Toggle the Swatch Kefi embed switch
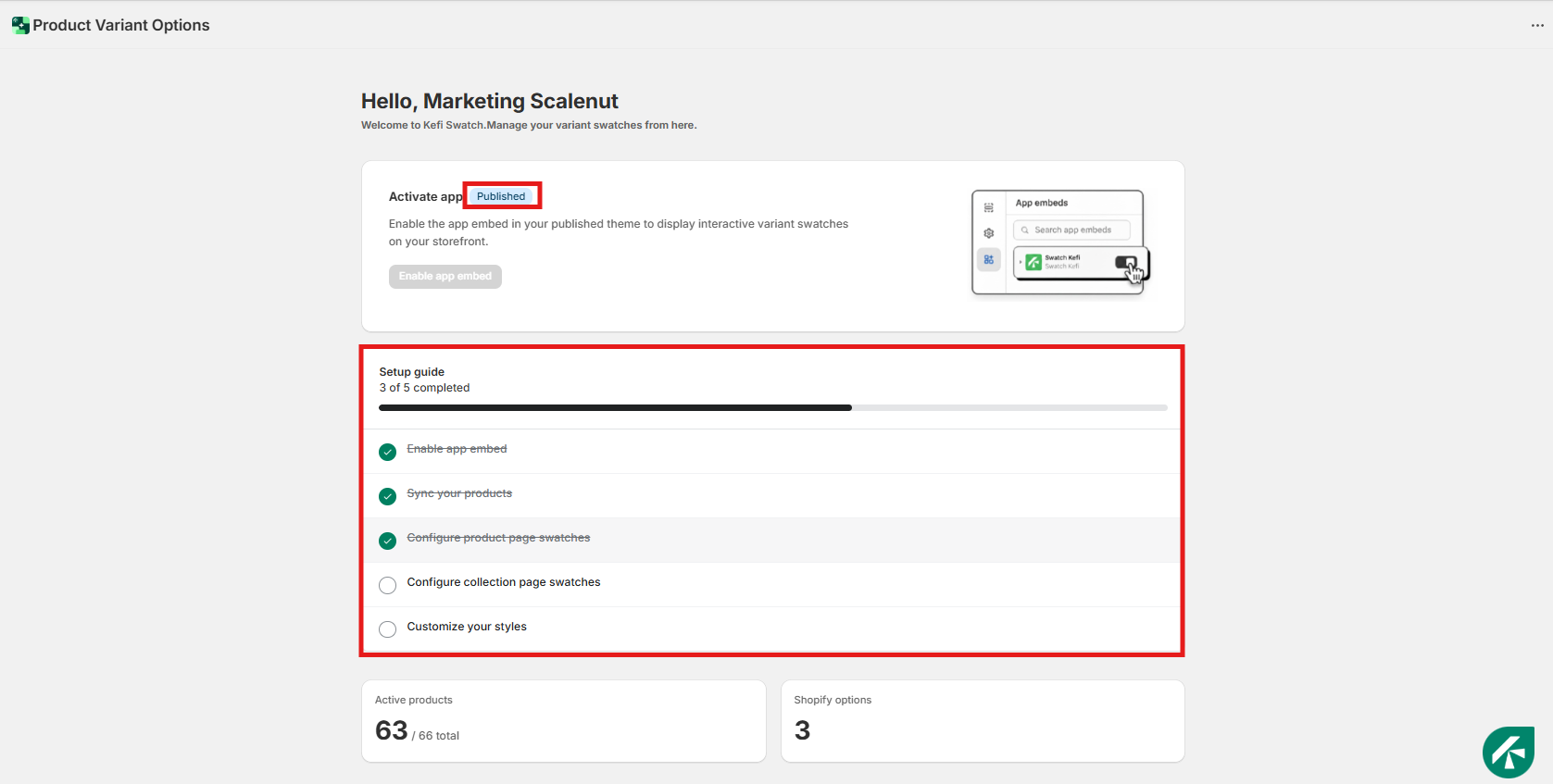The width and height of the screenshot is (1553, 784). pyautogui.click(x=1126, y=263)
